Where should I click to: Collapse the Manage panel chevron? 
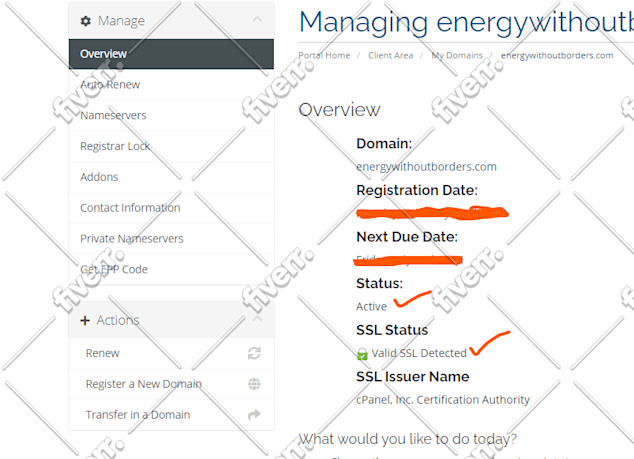[257, 19]
